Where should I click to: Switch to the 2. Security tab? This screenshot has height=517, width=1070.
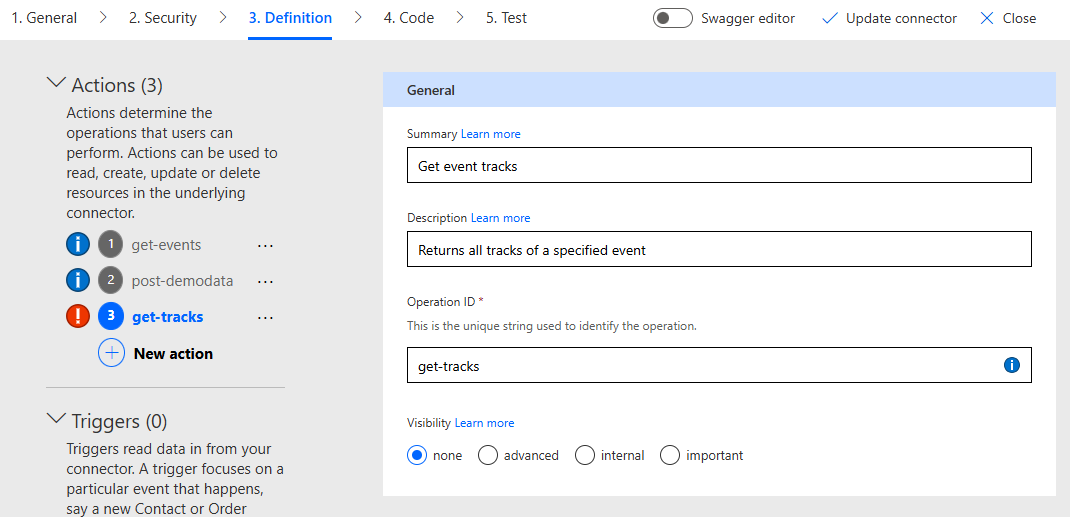162,18
